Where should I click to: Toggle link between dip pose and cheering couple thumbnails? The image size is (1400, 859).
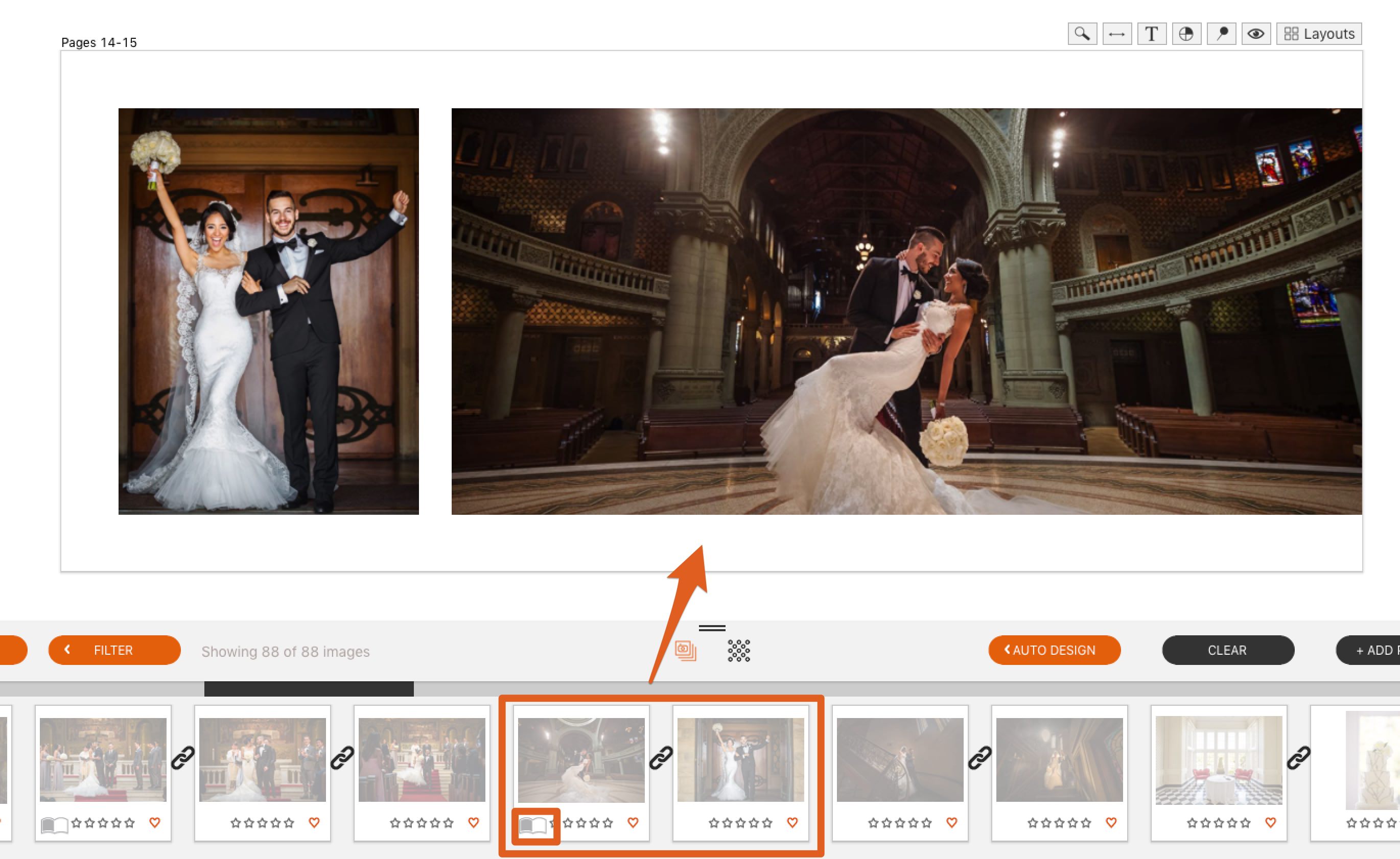pyautogui.click(x=661, y=758)
